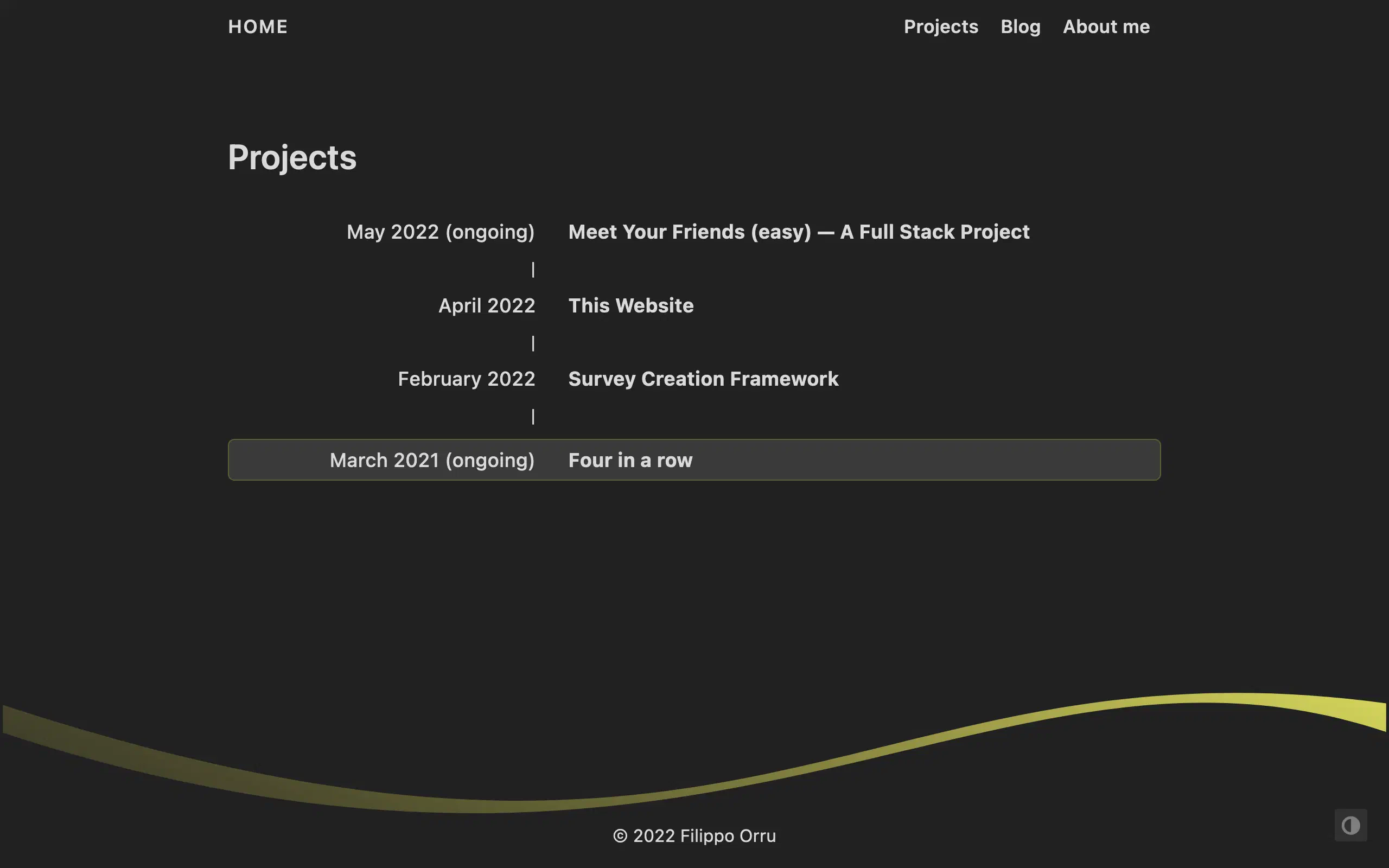The image size is (1389, 868).
Task: Open the This Website project
Action: [631, 305]
